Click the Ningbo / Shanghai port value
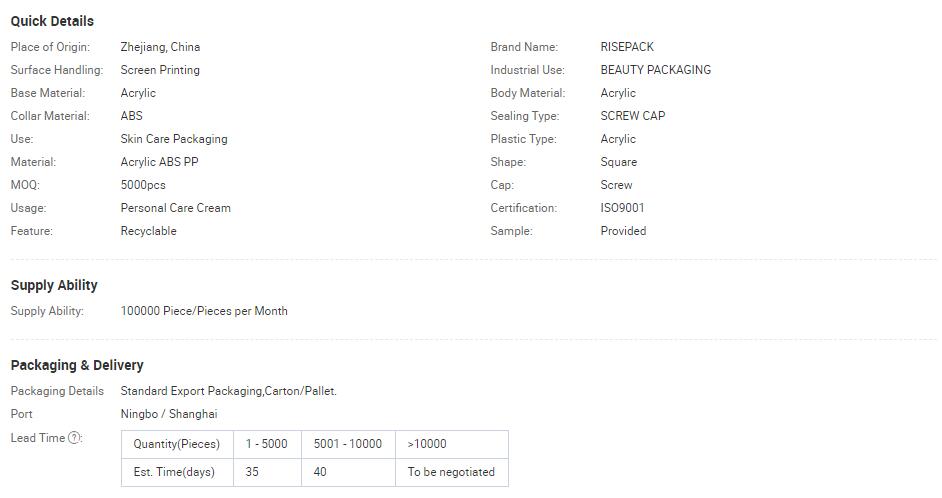The width and height of the screenshot is (942, 498). [x=169, y=414]
